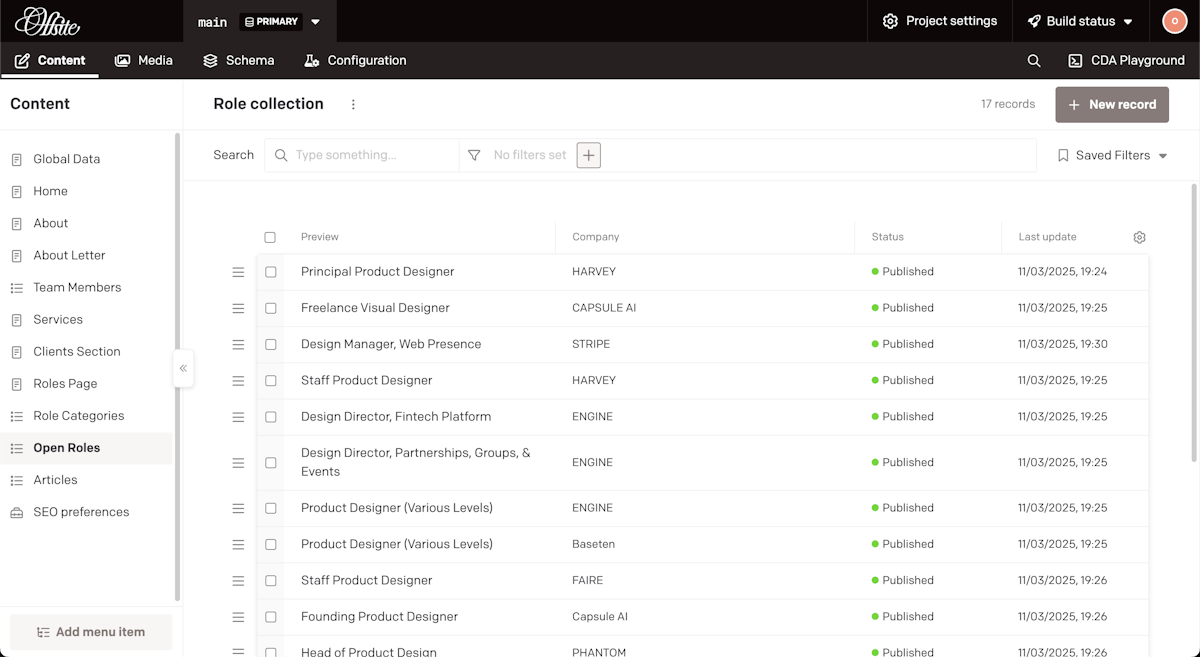Check the Freelance Visual Designer row checkbox
The height and width of the screenshot is (657, 1200).
point(270,308)
